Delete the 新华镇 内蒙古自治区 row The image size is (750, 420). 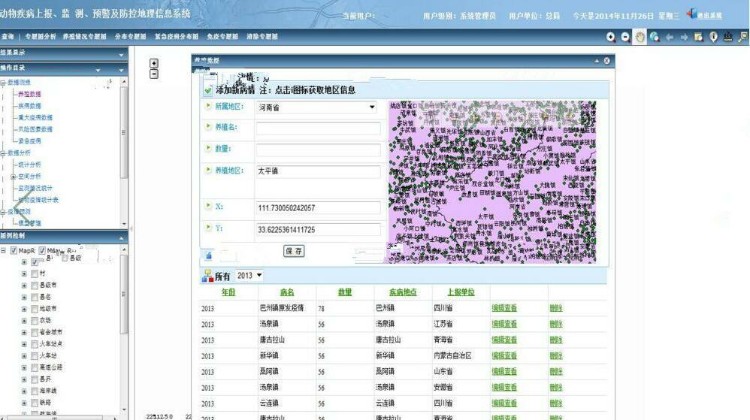pos(556,356)
